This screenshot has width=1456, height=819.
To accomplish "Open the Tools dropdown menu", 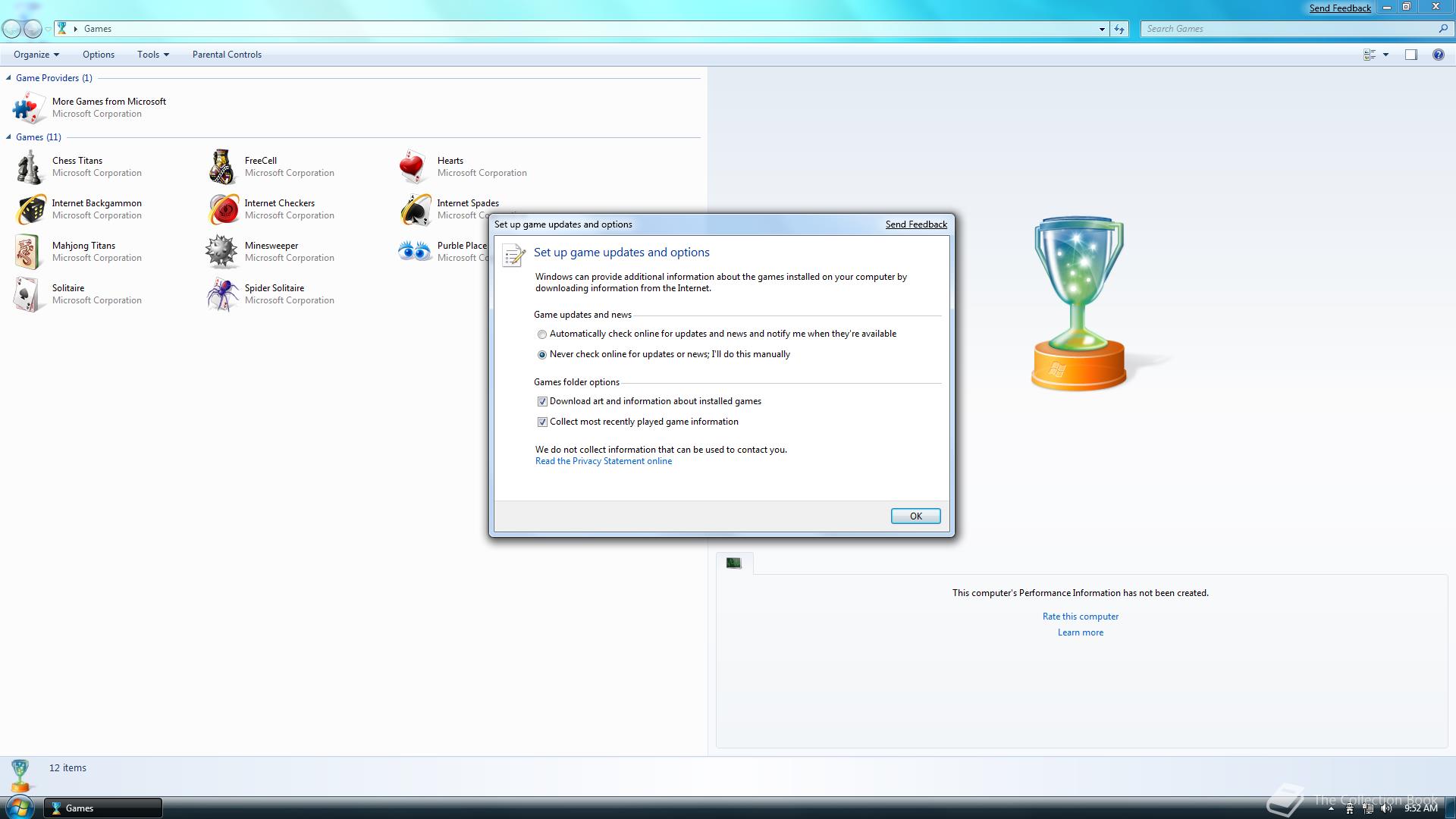I will point(152,55).
